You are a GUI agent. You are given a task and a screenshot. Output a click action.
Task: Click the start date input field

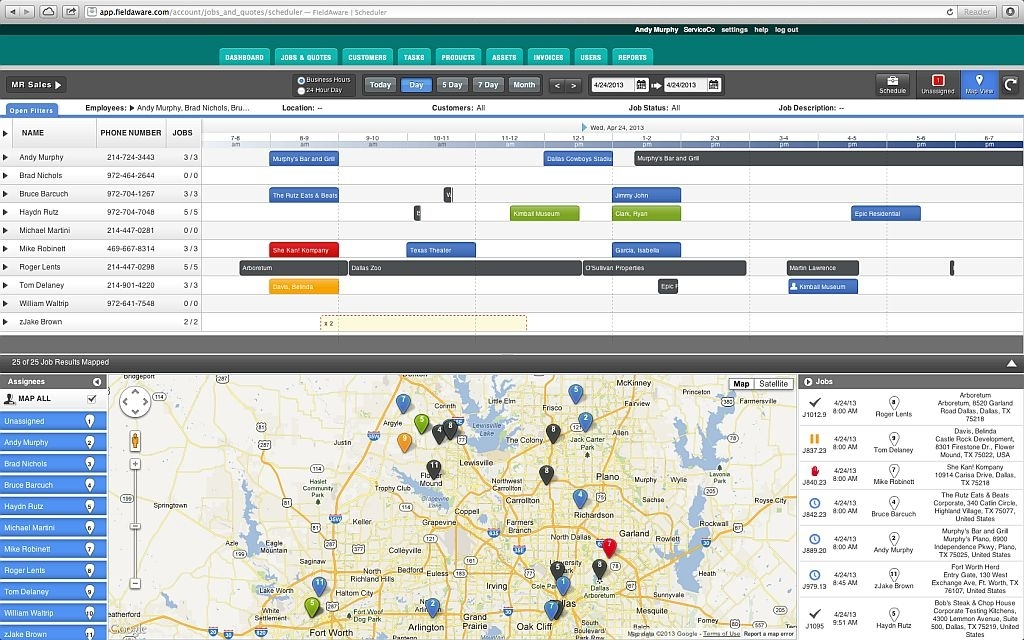611,85
